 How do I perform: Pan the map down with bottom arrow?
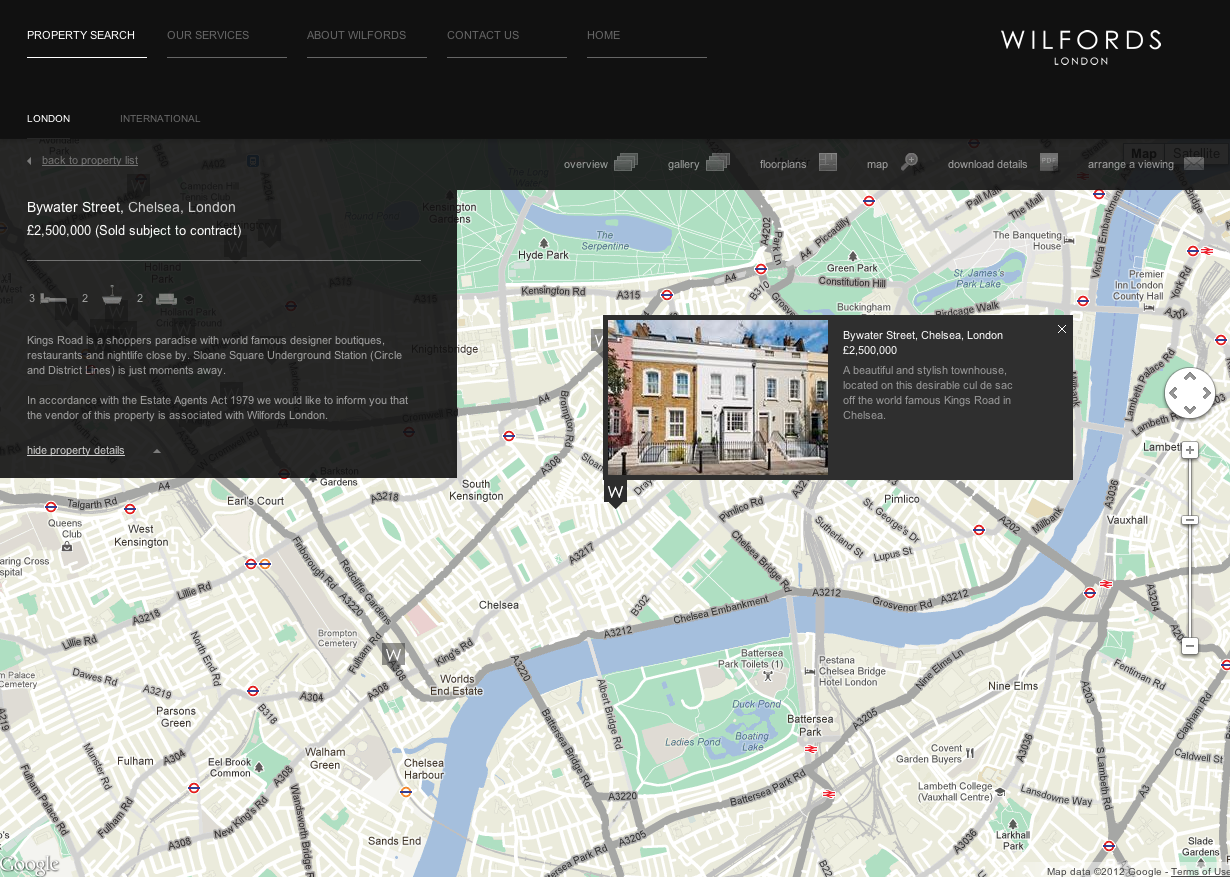pyautogui.click(x=1190, y=410)
